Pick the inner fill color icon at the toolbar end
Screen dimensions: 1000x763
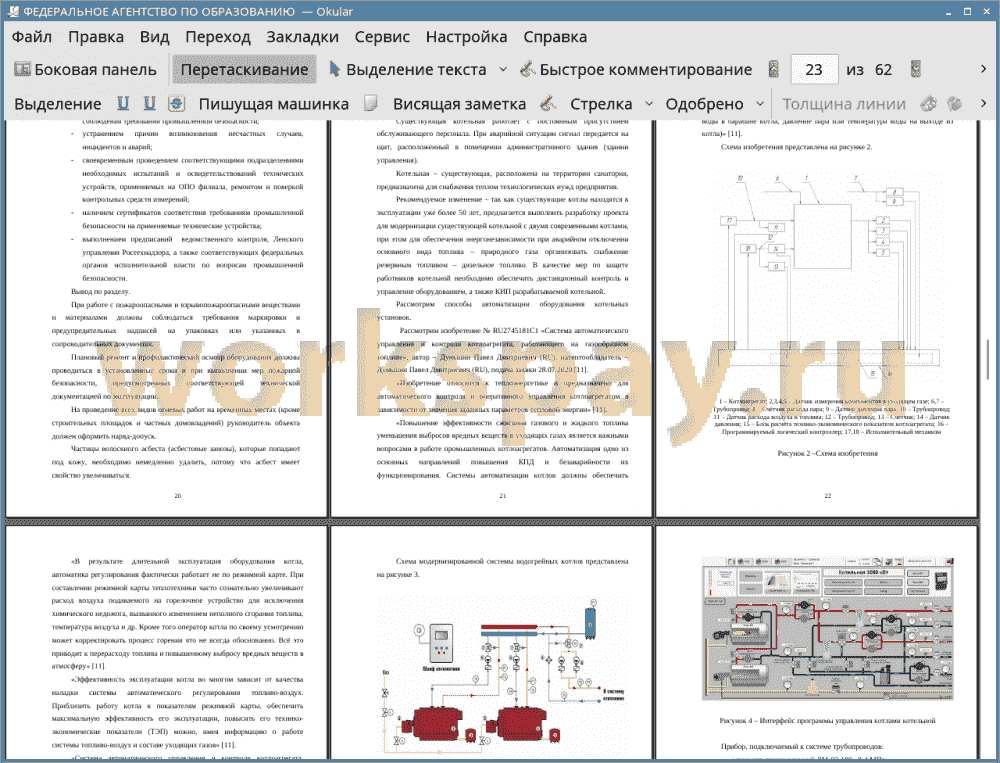coord(954,104)
